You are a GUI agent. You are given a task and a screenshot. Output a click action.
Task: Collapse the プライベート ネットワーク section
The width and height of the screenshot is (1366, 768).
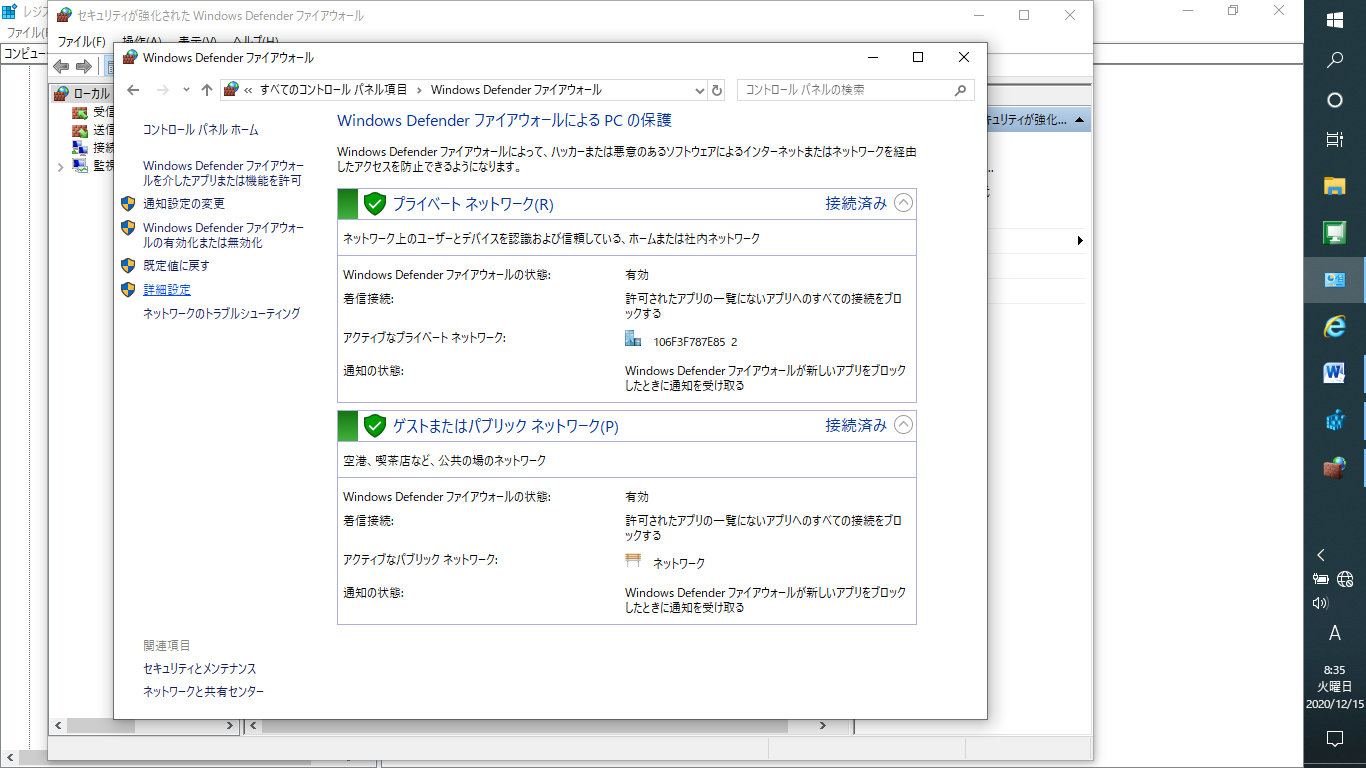click(x=903, y=203)
